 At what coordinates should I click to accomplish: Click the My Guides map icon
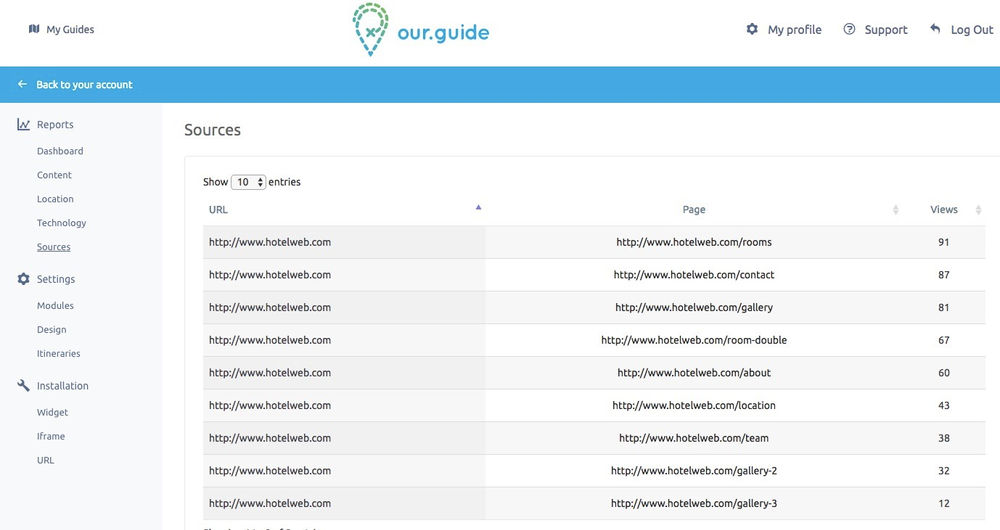[34, 29]
